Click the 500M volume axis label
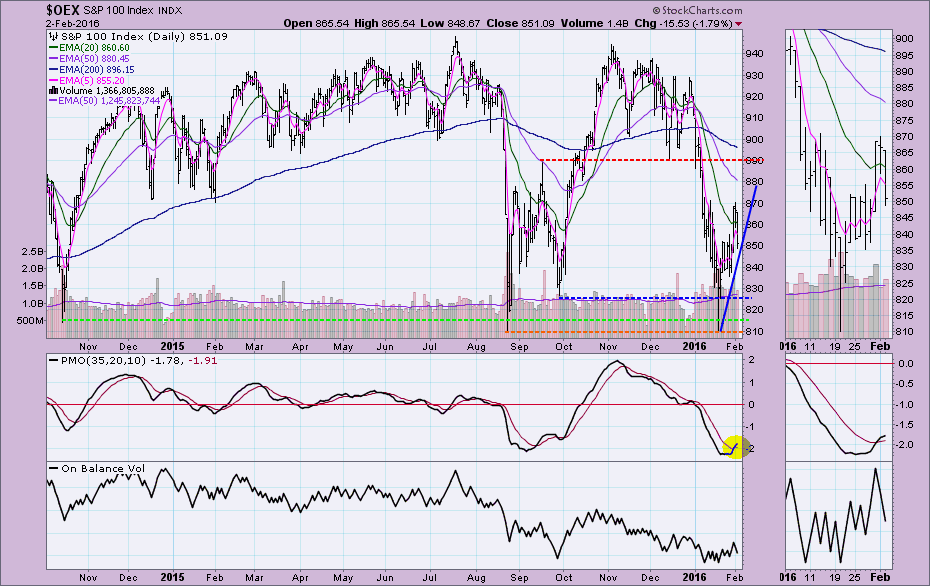The width and height of the screenshot is (930, 586). tap(30, 321)
